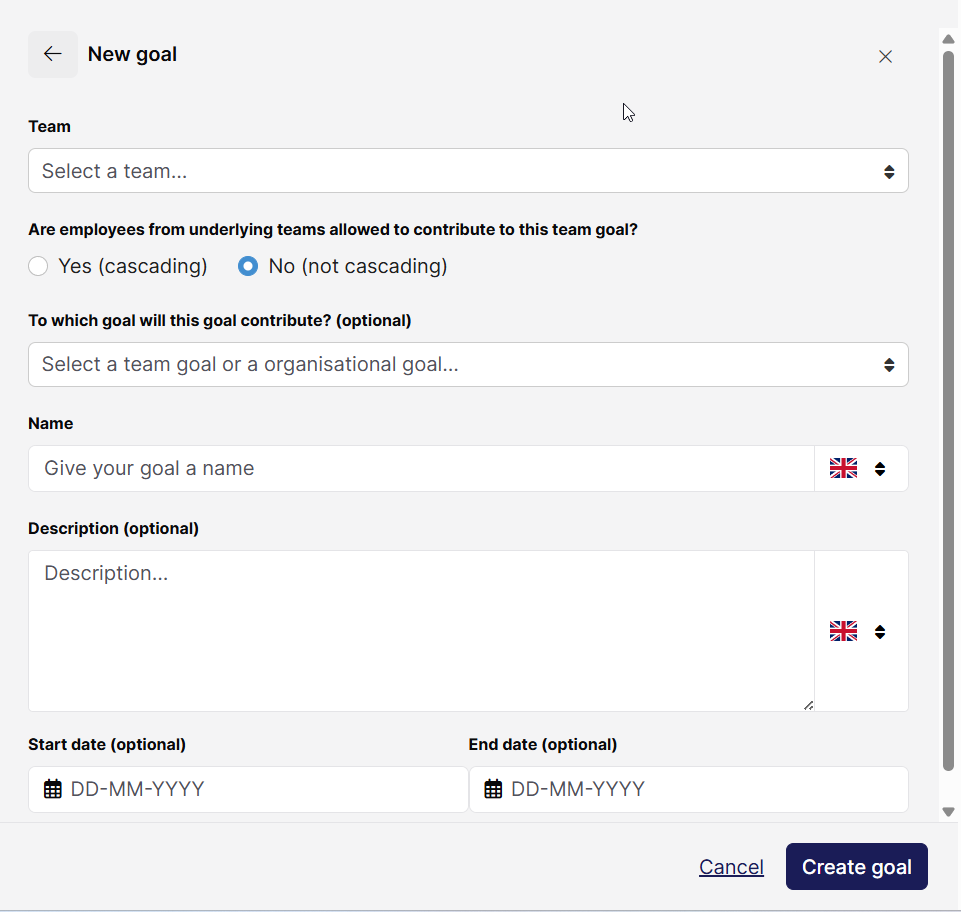Click the scrollbar up arrow
Viewport: 961px width, 912px height.
tap(948, 39)
